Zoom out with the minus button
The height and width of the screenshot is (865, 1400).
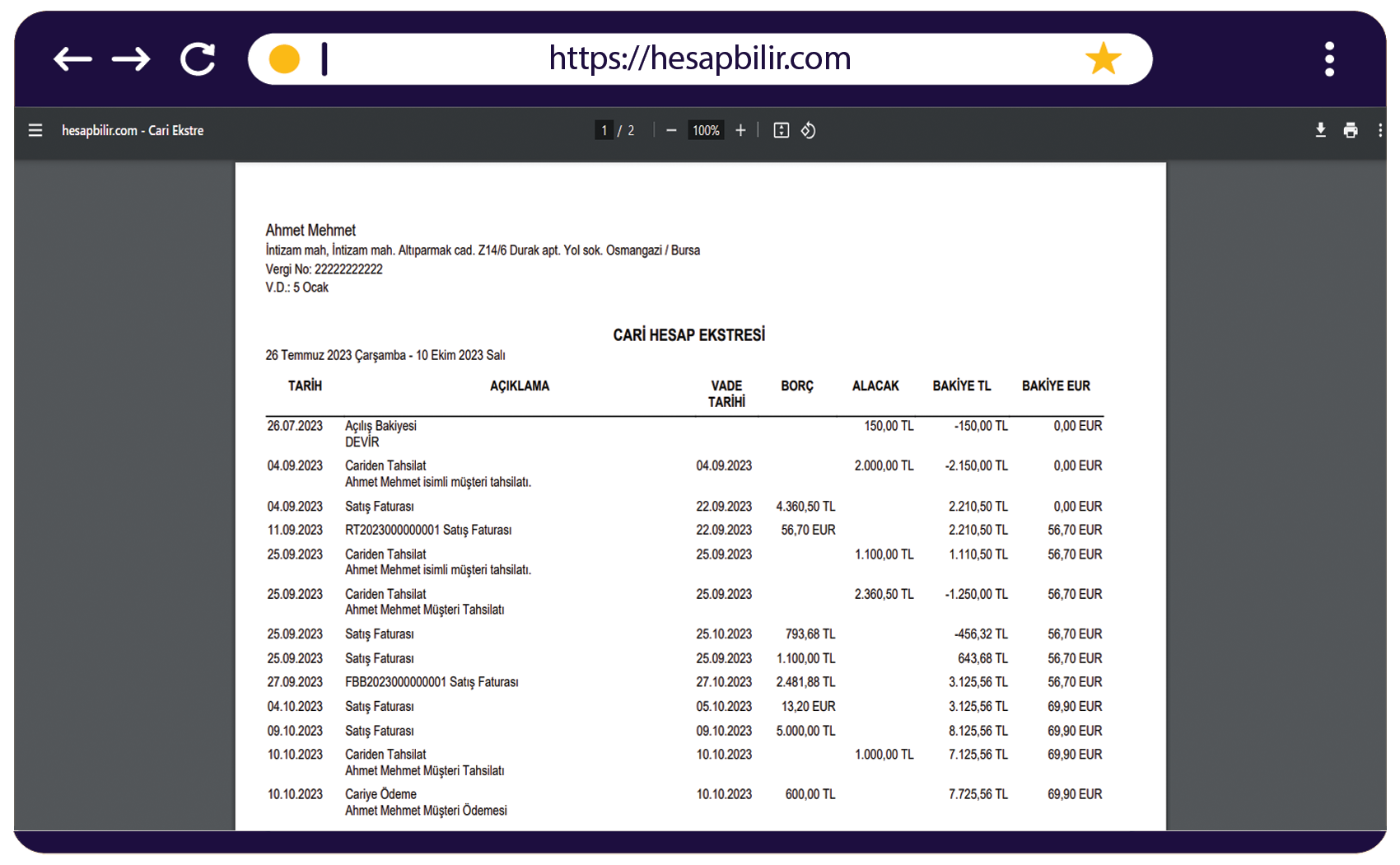671,130
